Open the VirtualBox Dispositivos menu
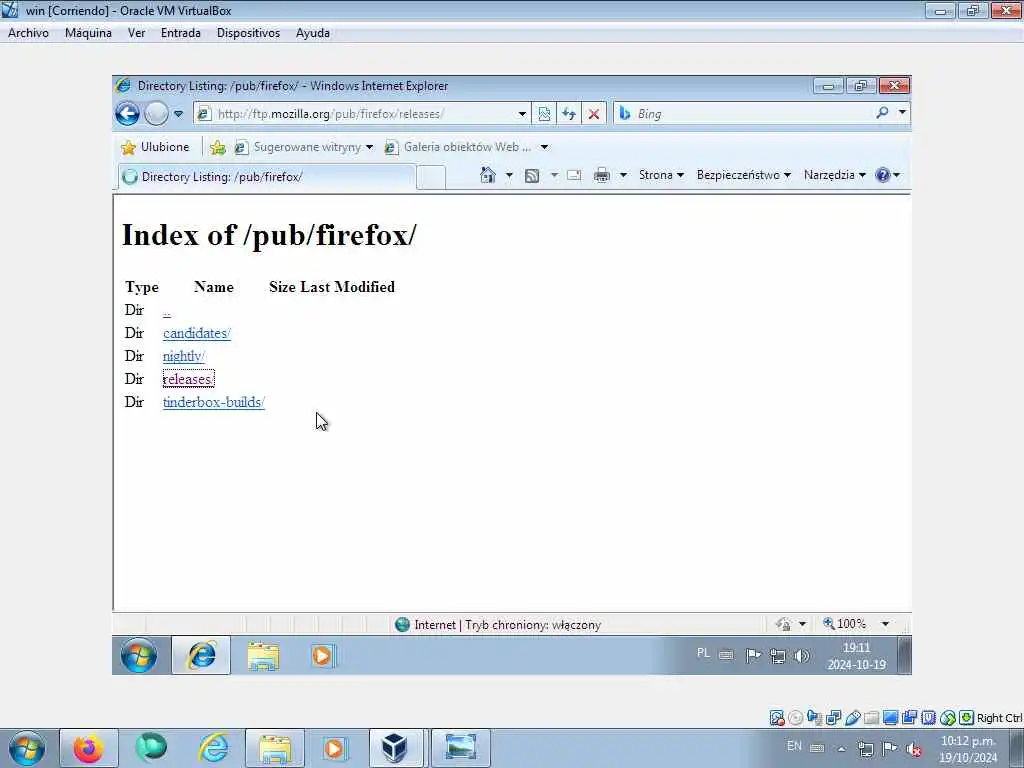The width and height of the screenshot is (1024, 768). pos(248,33)
